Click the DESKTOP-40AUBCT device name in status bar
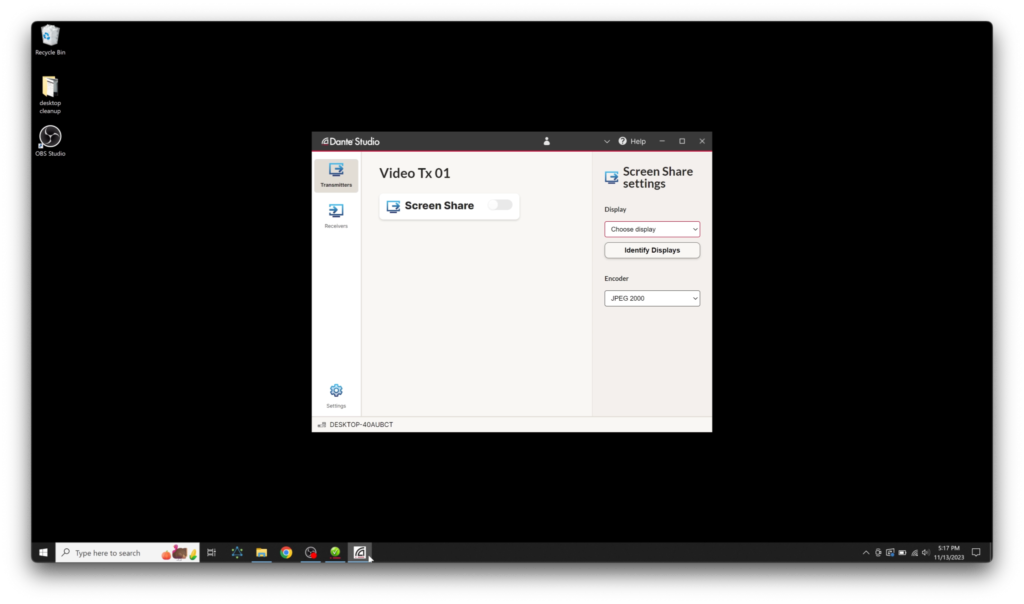 click(361, 424)
